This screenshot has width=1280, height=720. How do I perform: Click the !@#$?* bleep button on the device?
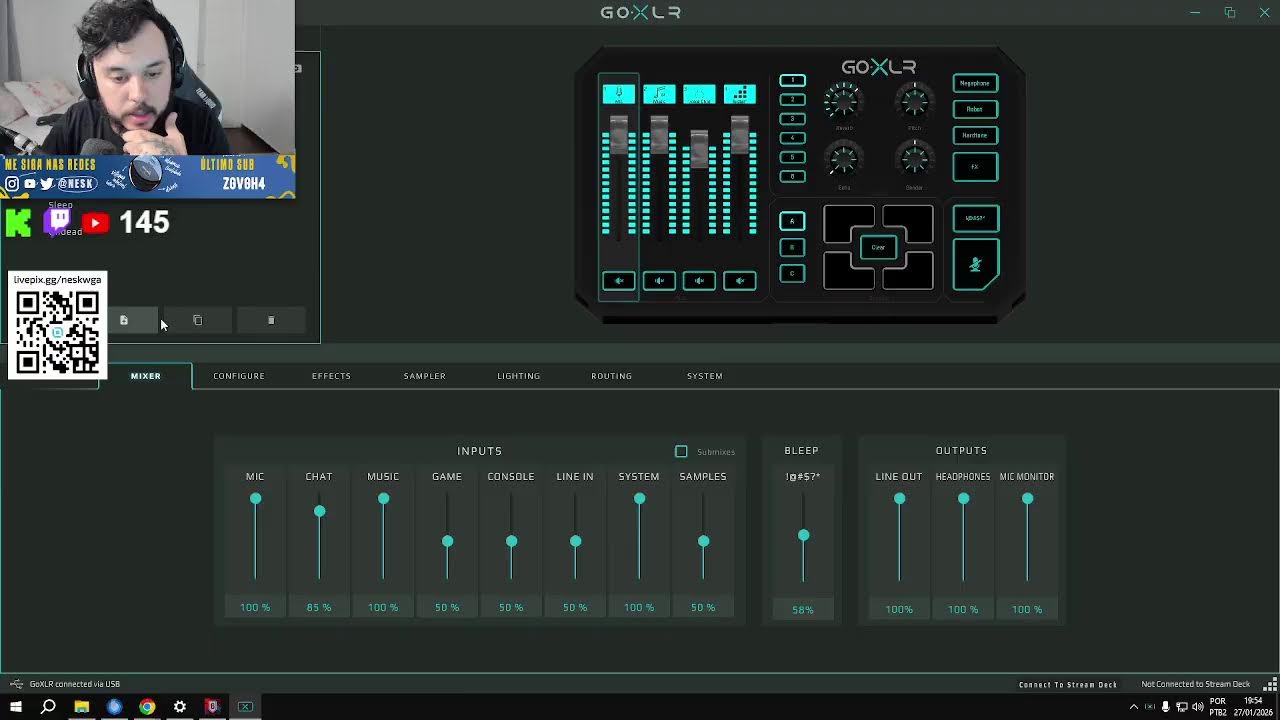[975, 218]
